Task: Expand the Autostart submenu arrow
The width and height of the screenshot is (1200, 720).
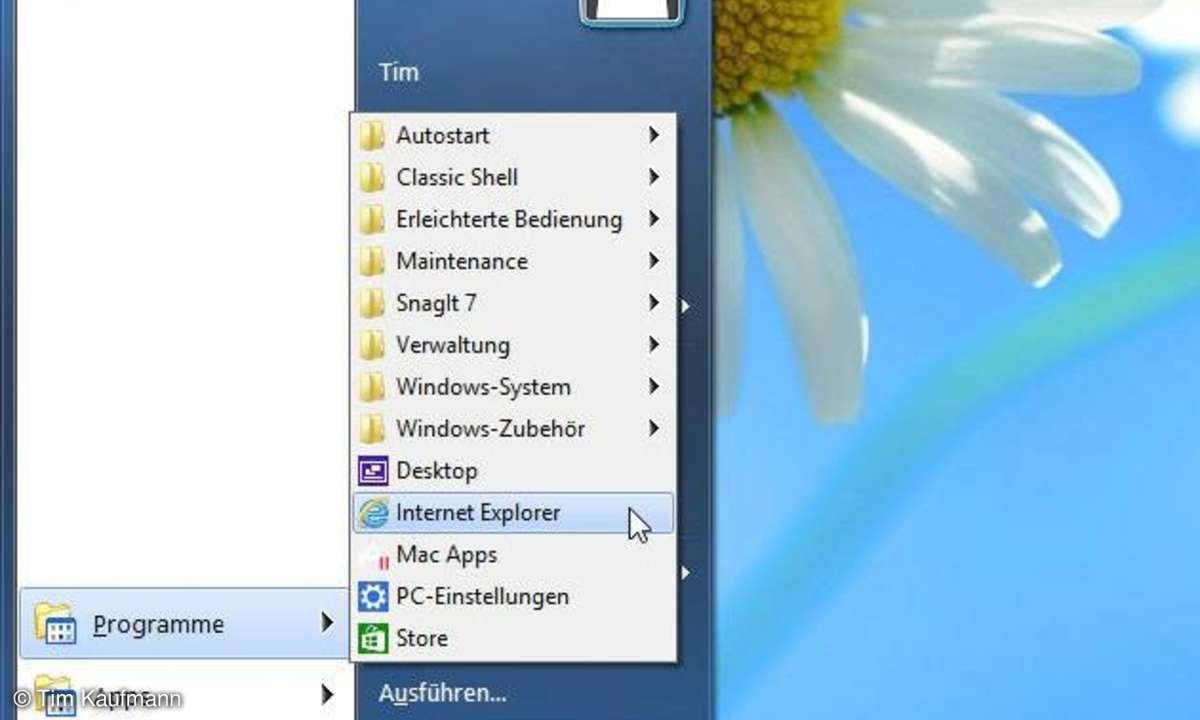Action: [x=653, y=135]
